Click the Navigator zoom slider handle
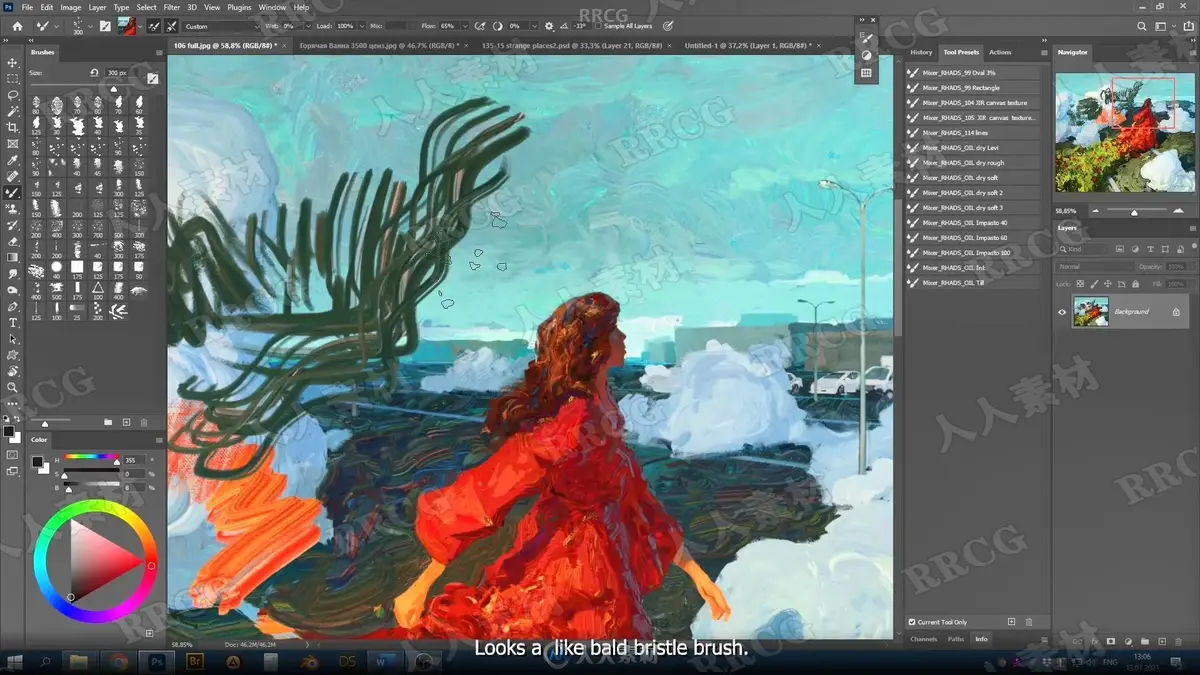 pos(1134,212)
